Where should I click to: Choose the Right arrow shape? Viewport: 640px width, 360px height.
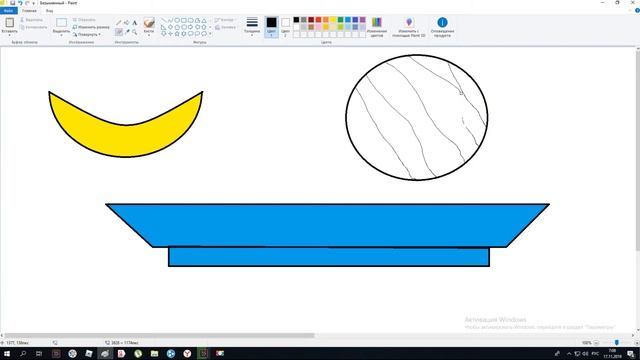pyautogui.click(x=190, y=27)
